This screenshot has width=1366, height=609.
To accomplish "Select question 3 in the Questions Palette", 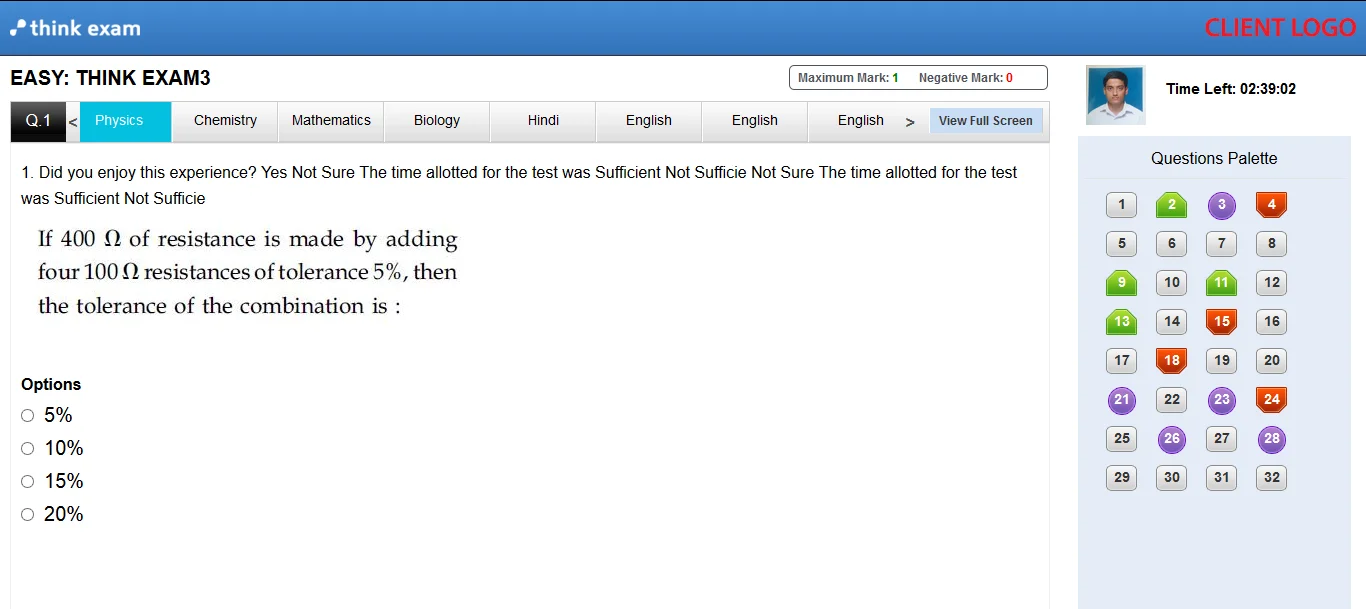I will coord(1221,205).
